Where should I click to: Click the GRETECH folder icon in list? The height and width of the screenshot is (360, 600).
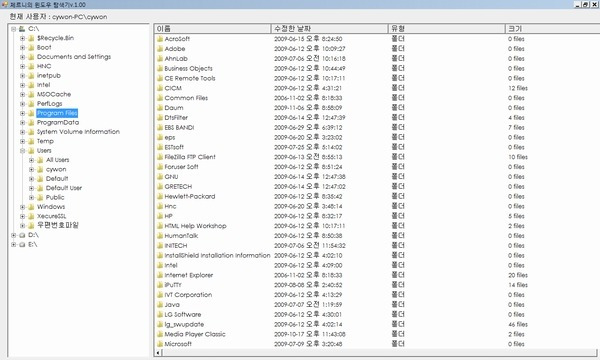160,187
